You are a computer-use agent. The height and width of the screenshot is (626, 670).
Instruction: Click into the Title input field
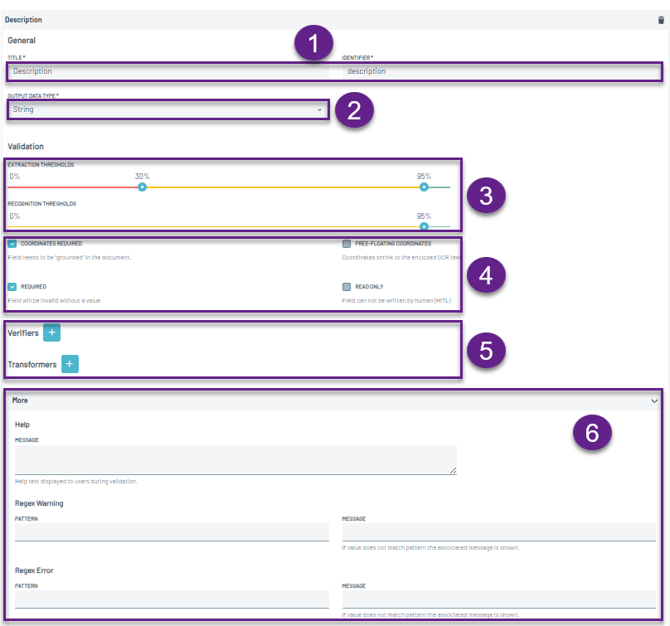coord(168,71)
